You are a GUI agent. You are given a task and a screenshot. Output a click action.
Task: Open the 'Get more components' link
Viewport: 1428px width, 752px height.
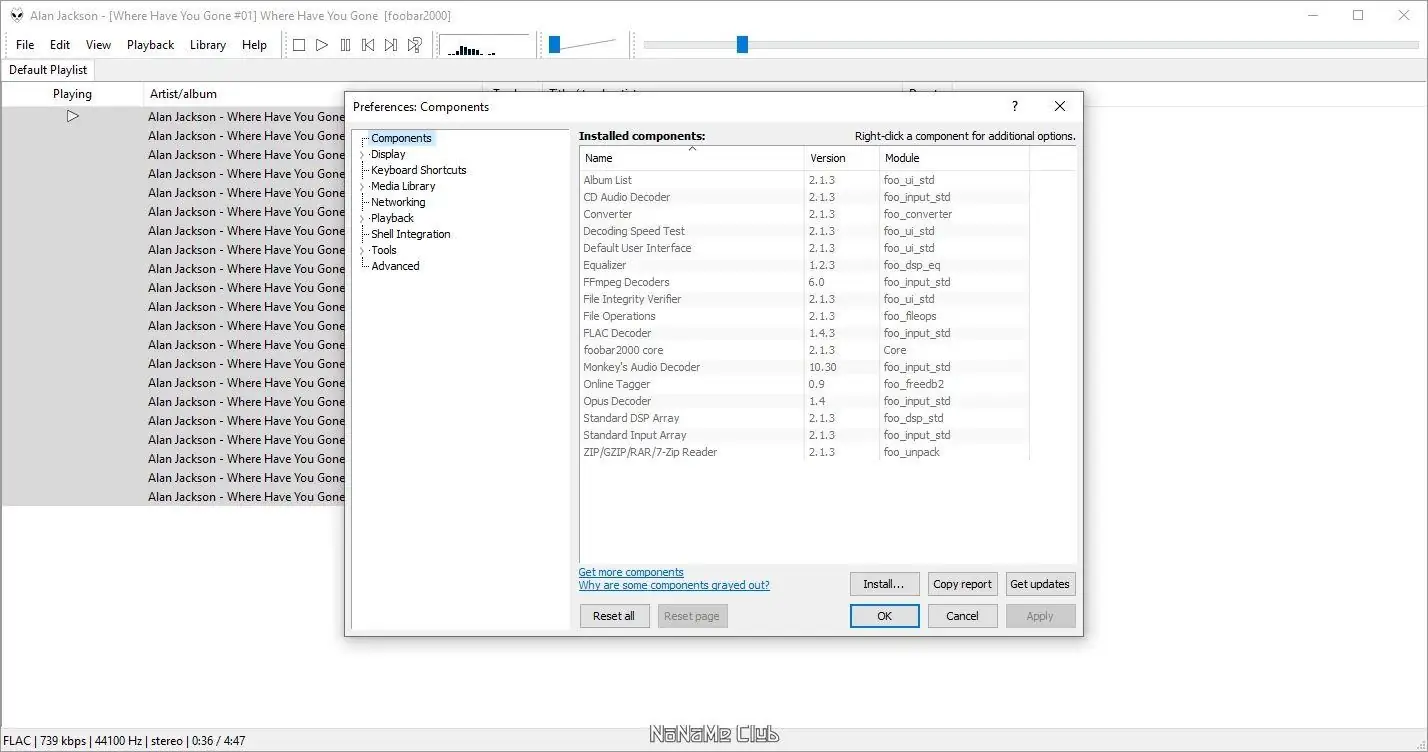pyautogui.click(x=631, y=572)
